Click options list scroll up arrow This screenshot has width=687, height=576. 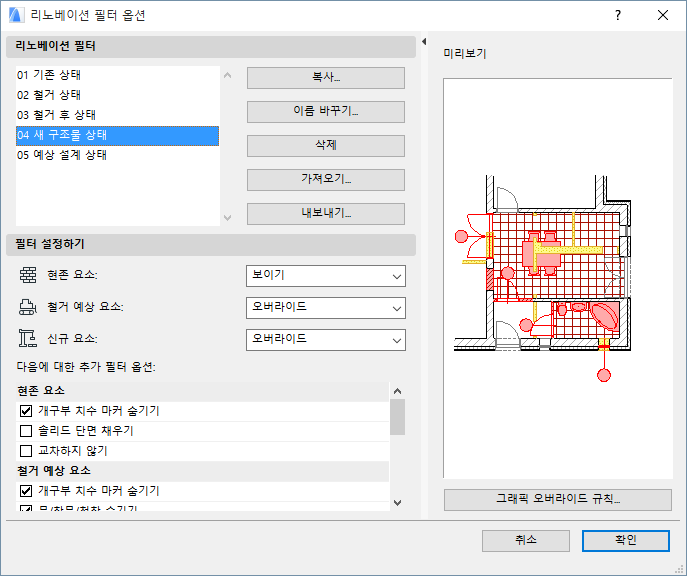[x=397, y=391]
